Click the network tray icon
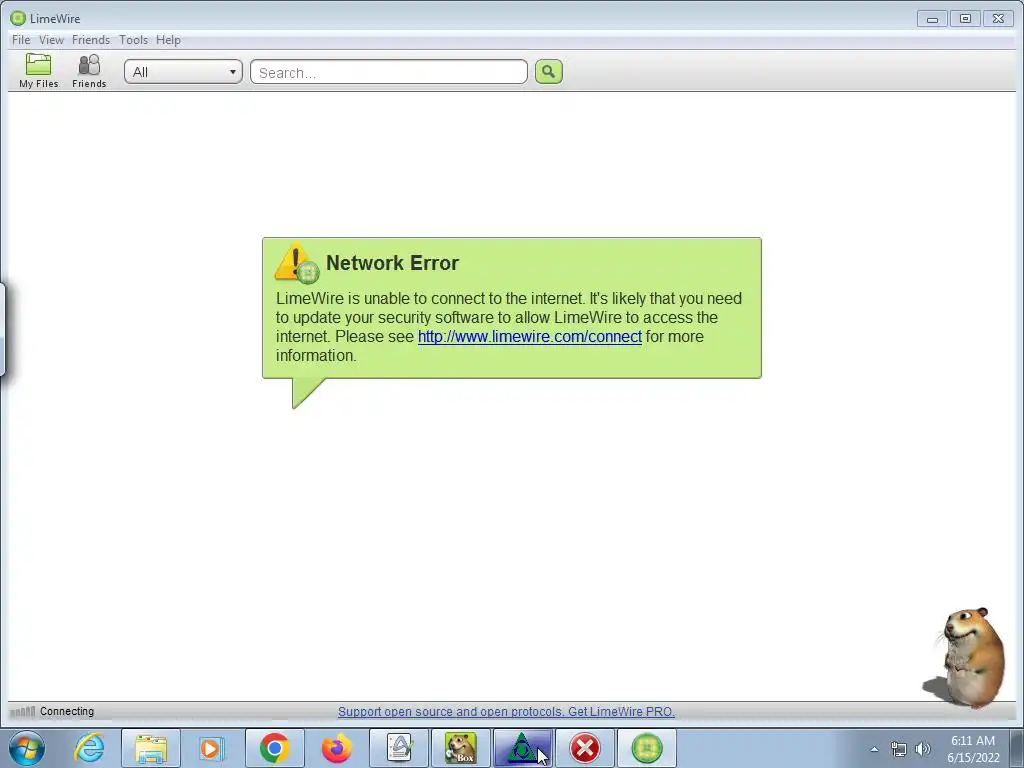 (x=899, y=749)
